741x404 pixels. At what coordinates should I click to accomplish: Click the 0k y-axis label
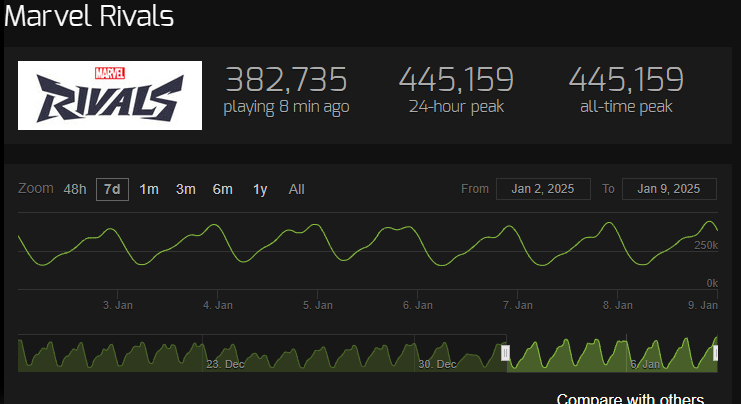click(712, 283)
